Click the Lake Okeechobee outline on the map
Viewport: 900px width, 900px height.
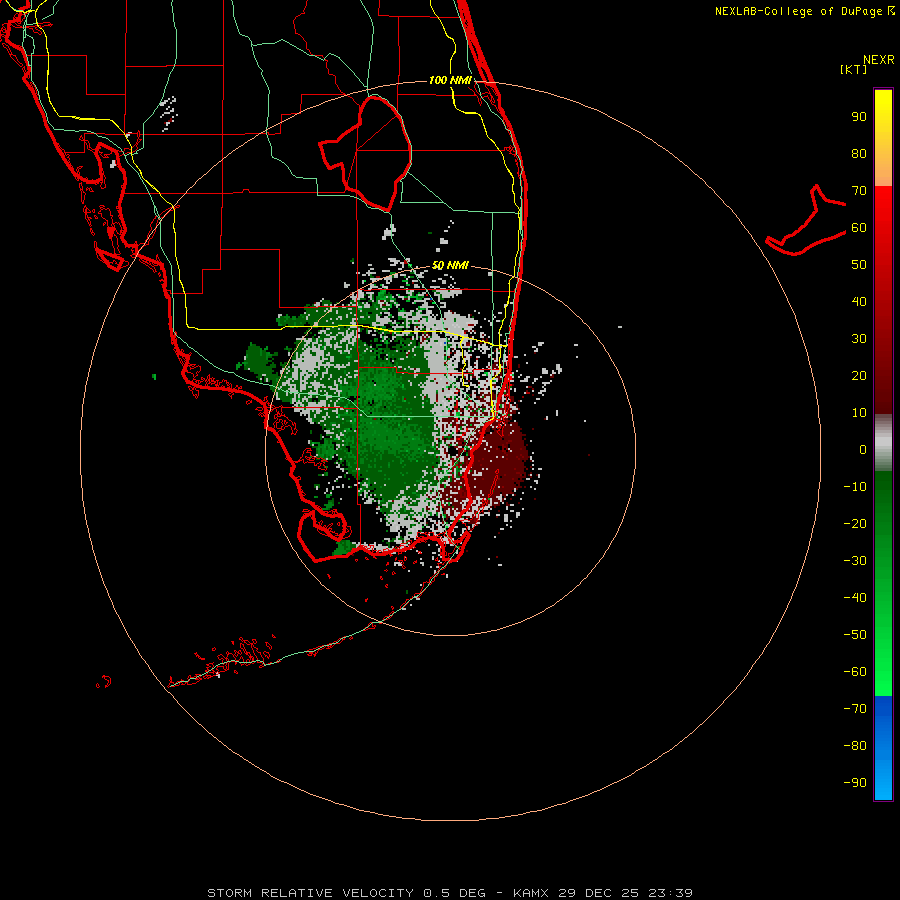(366, 153)
